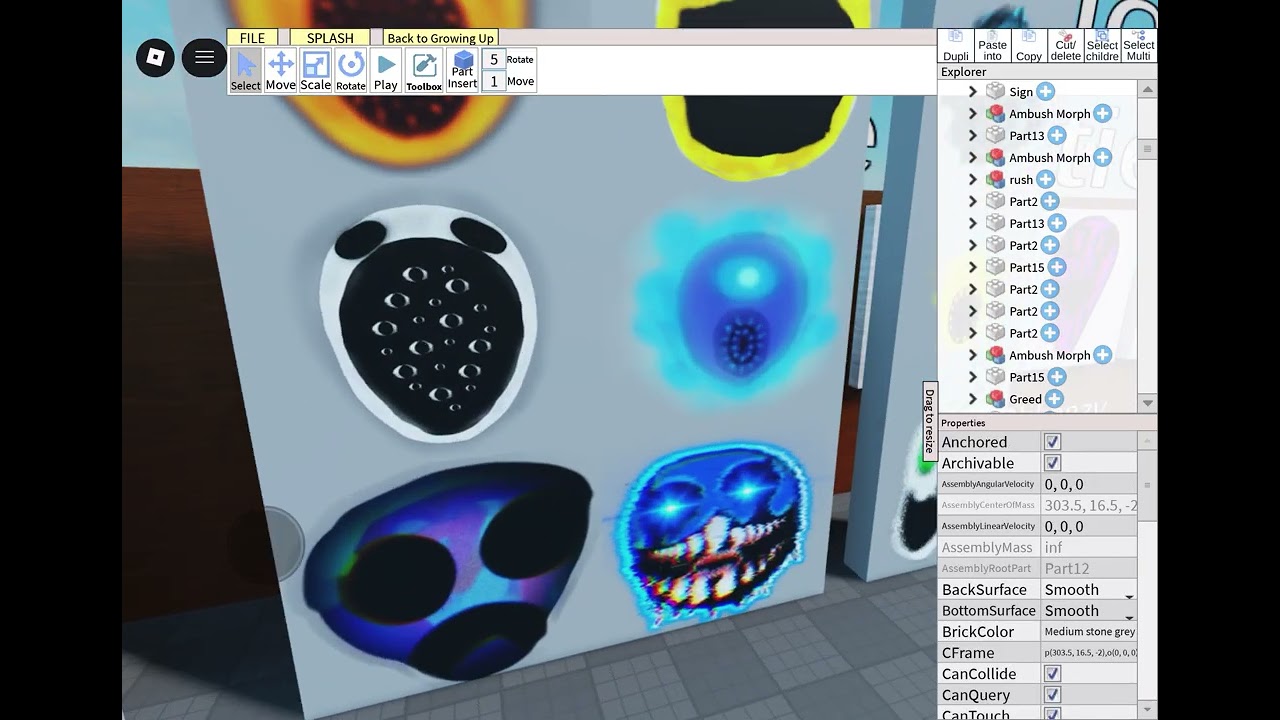Click the plus icon next to Sign
The height and width of the screenshot is (720, 1280).
point(1045,92)
